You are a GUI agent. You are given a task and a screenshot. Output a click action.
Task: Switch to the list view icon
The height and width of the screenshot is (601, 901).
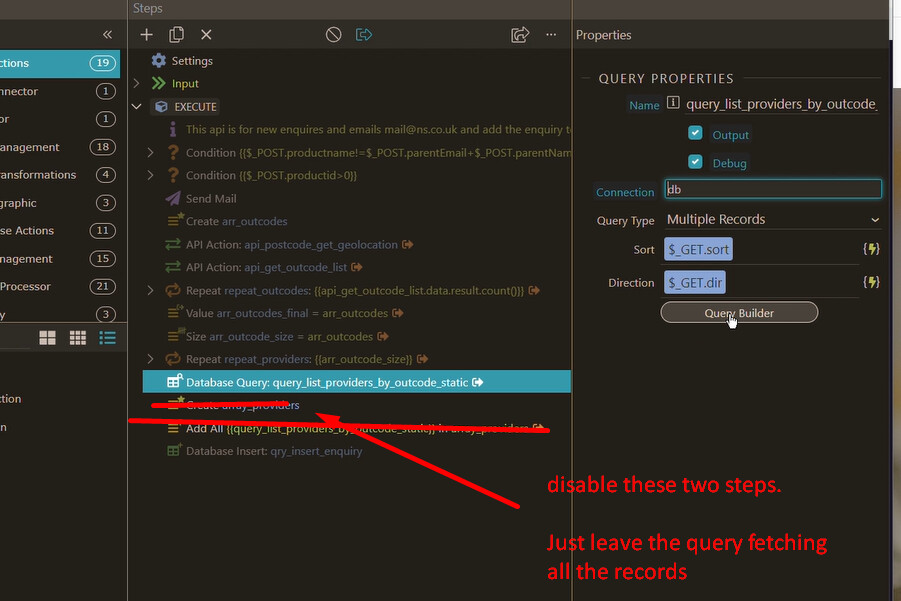click(107, 338)
